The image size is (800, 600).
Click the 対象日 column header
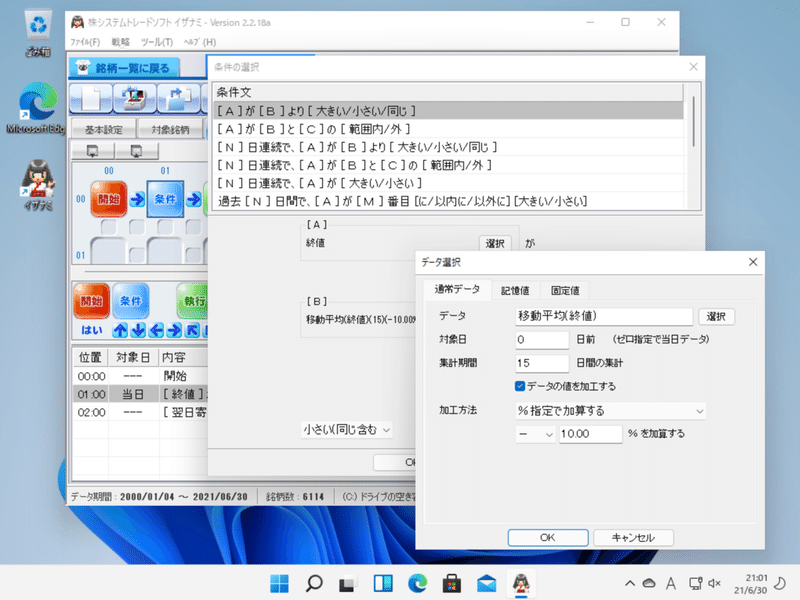click(133, 357)
